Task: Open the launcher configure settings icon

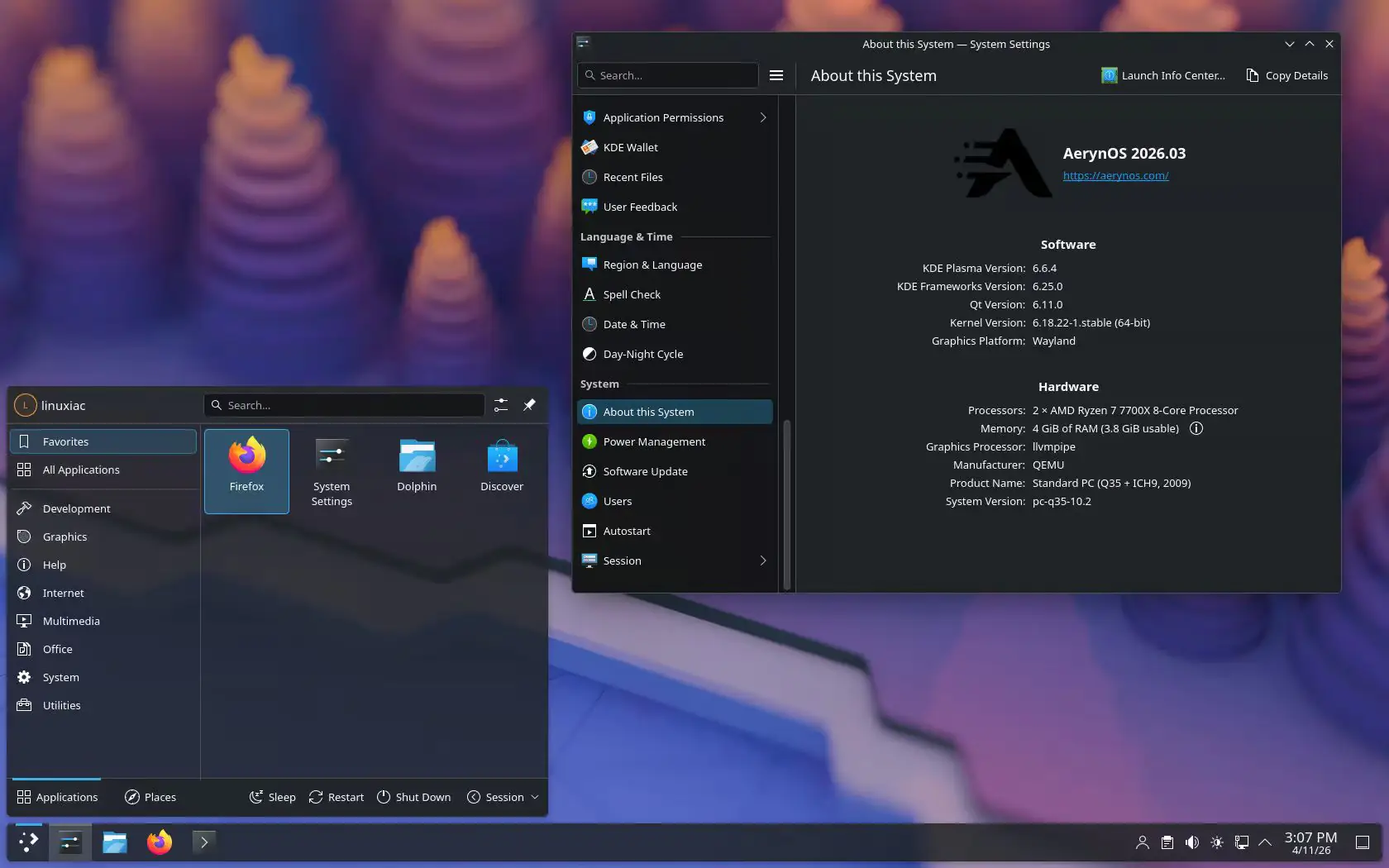Action: coord(501,405)
